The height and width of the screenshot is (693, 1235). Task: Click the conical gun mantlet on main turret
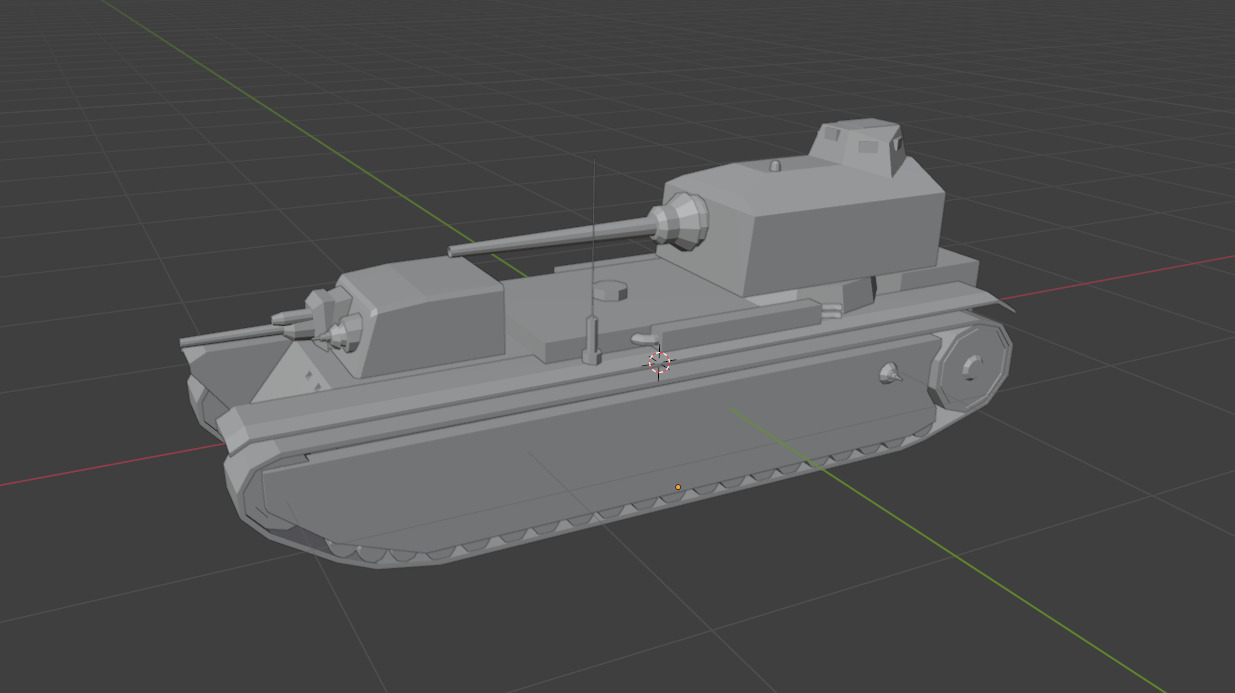point(681,221)
